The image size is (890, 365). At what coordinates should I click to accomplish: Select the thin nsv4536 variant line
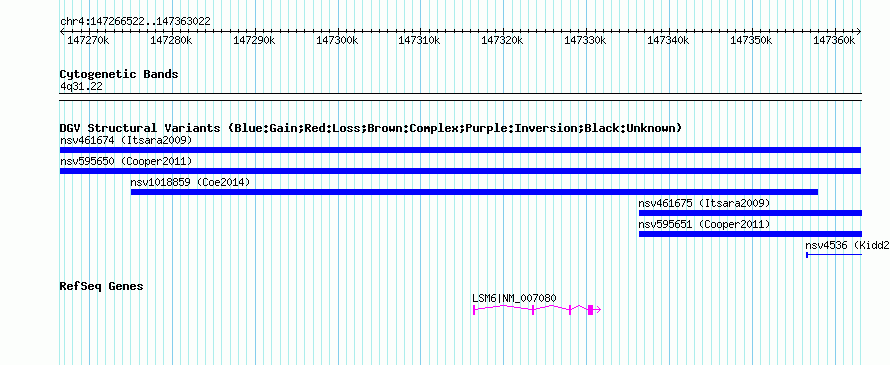(x=834, y=255)
